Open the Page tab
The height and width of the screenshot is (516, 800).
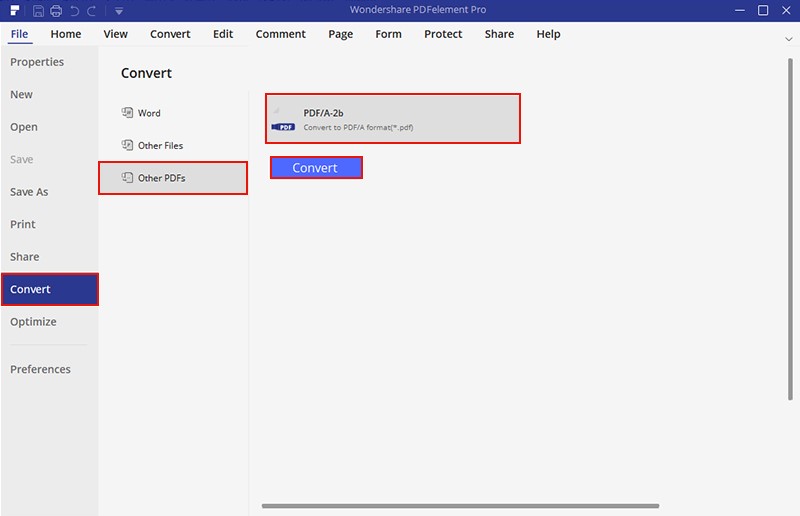(340, 34)
